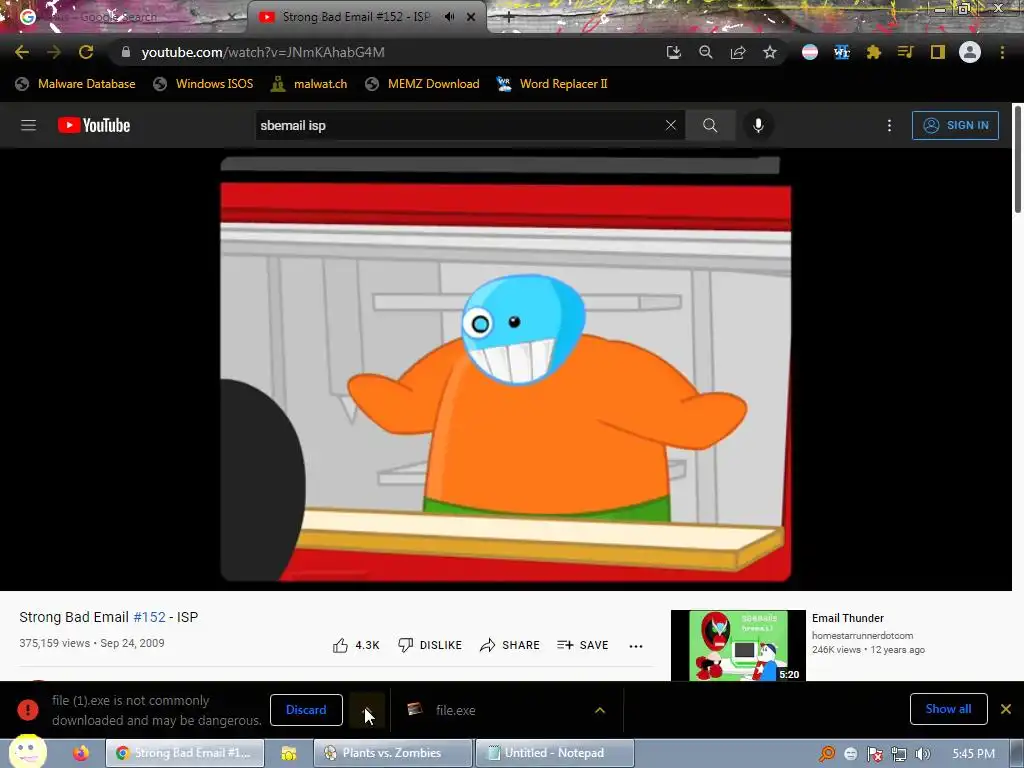Click the address bar URL
Screen dimensions: 1024x768
click(263, 52)
